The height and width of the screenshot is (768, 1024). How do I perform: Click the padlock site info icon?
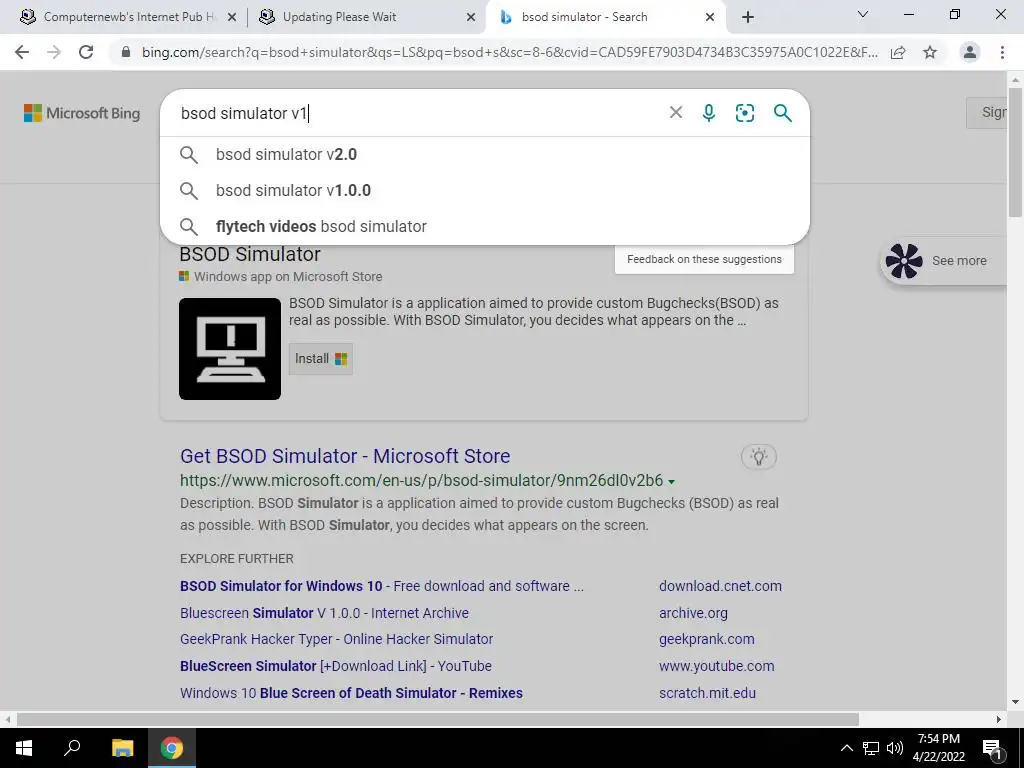(x=126, y=52)
